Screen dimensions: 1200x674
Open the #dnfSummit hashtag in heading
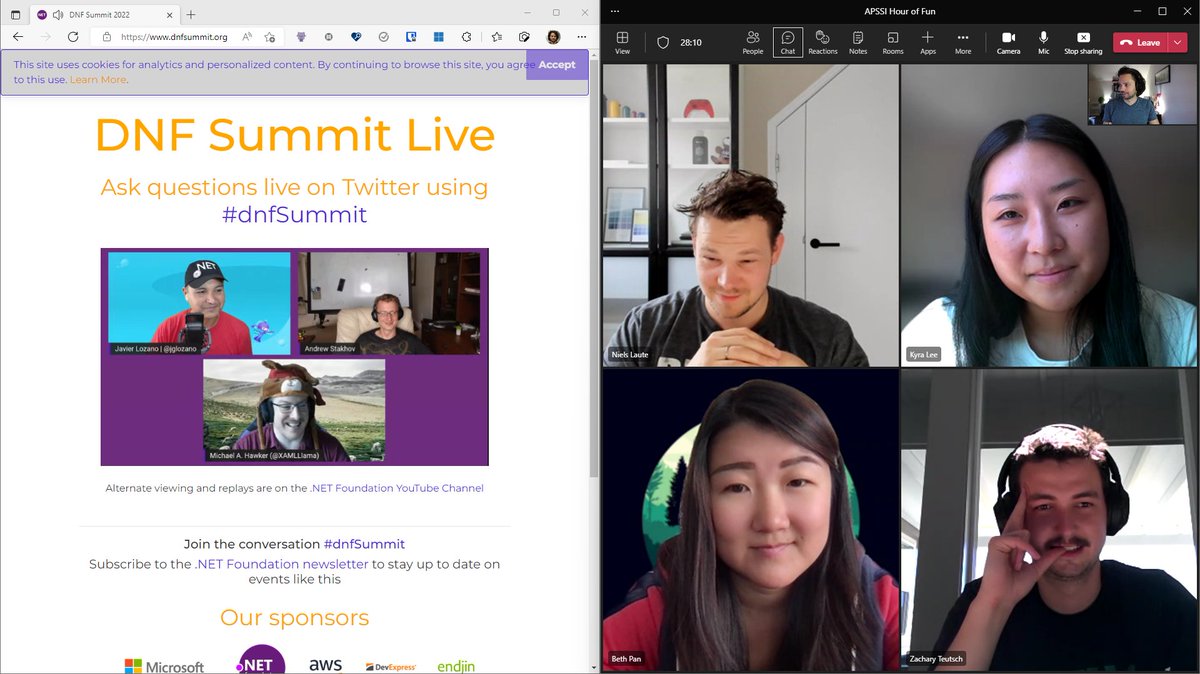(x=294, y=214)
